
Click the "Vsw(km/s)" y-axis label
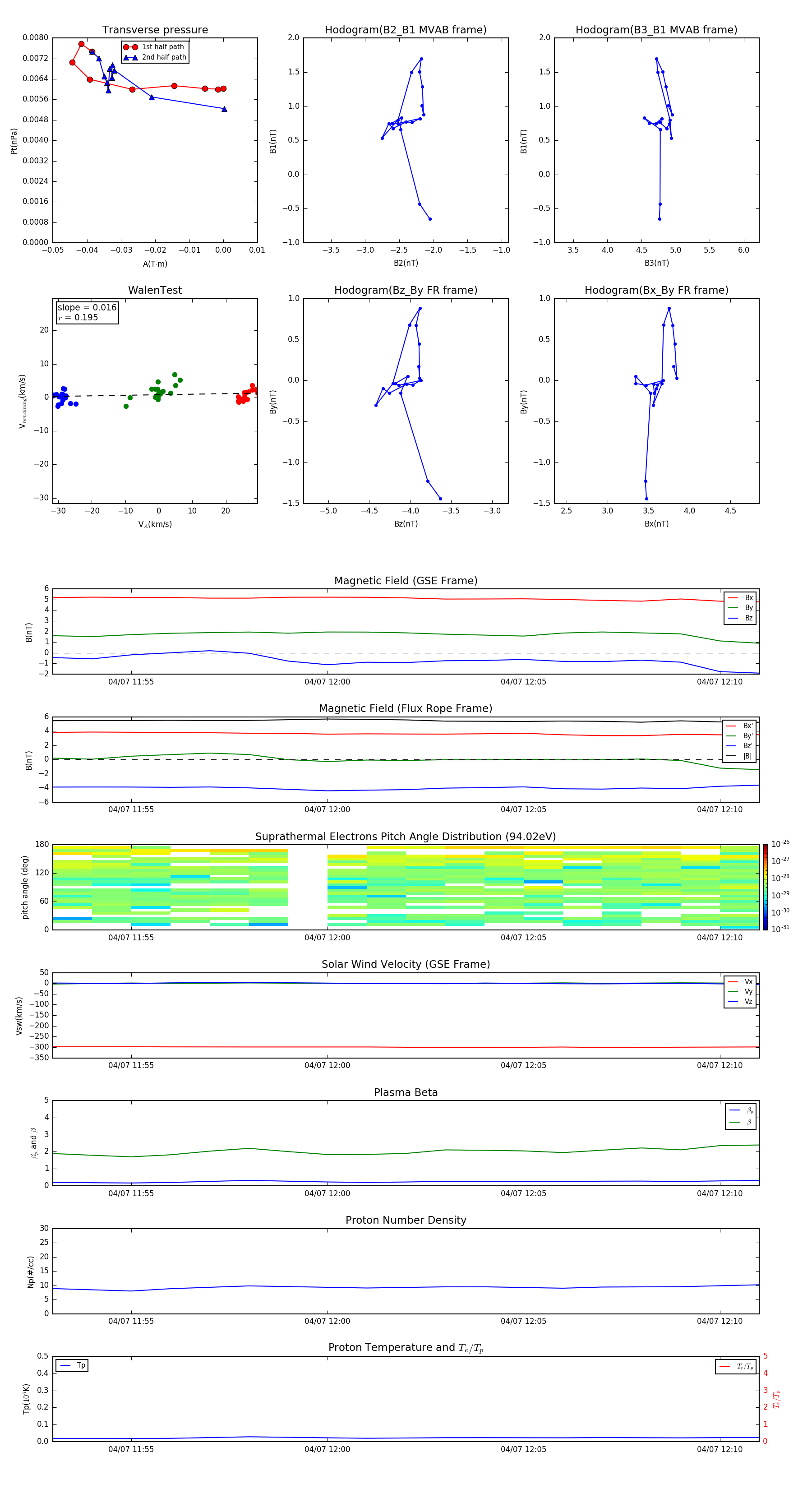19,1016
